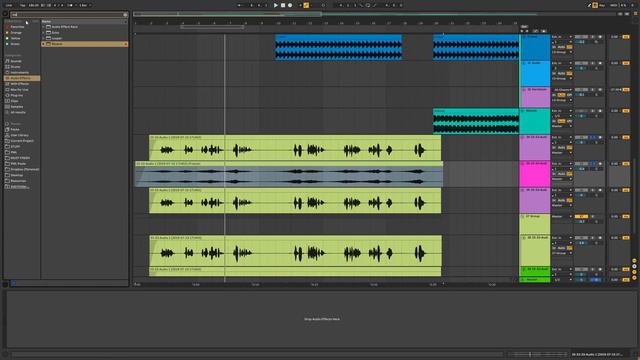
Task: Select the Samples category
Action: [17, 107]
